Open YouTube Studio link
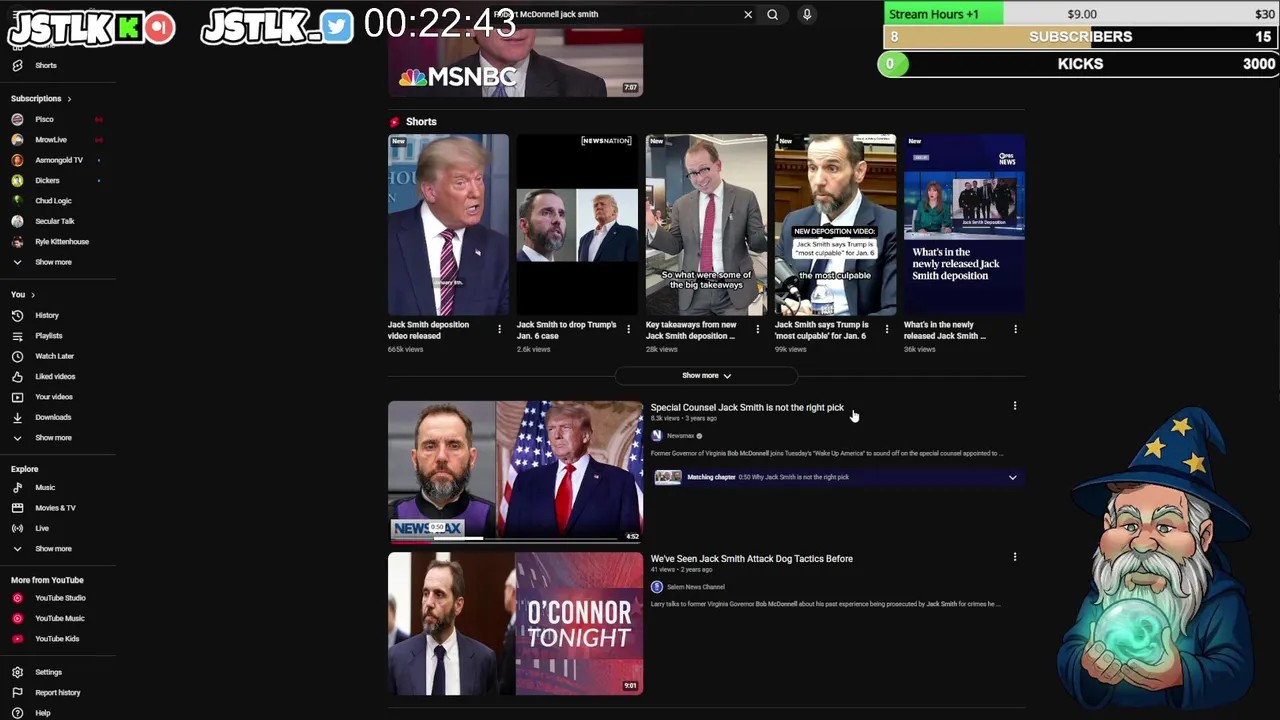This screenshot has height=720, width=1280. click(60, 598)
